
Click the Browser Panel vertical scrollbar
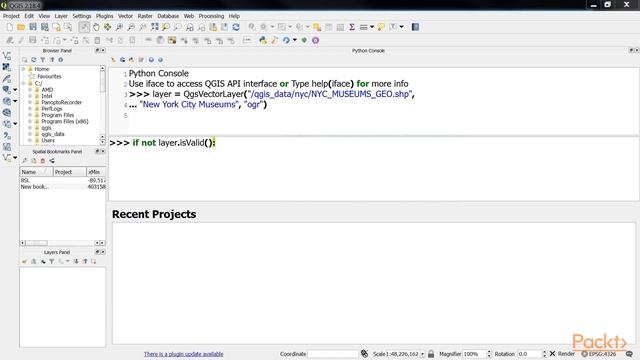[x=102, y=105]
